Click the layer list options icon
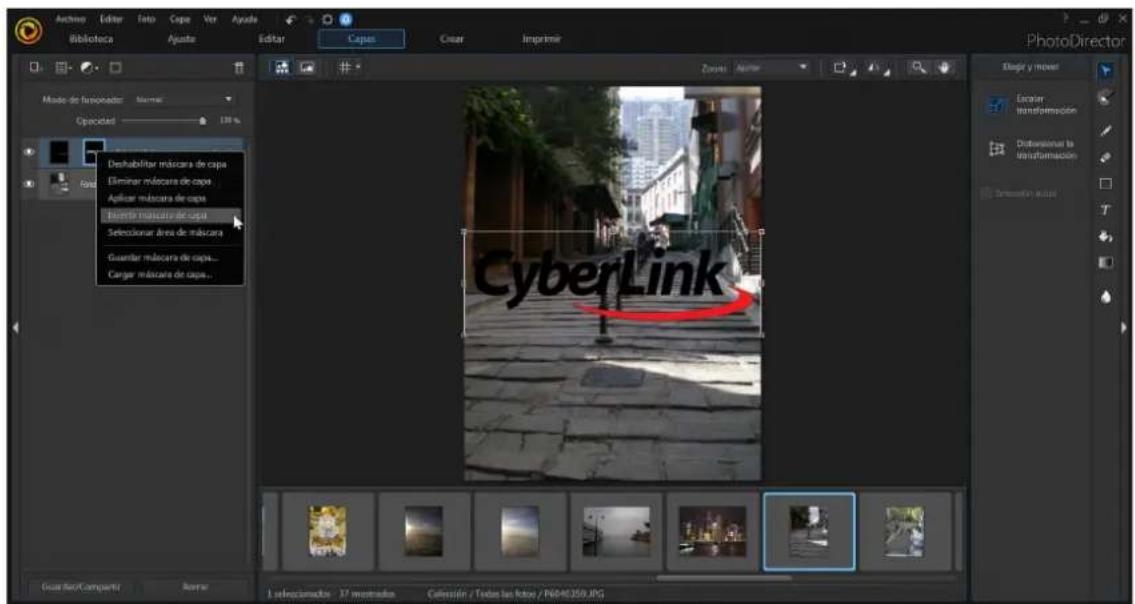The width and height of the screenshot is (1135, 604). click(63, 67)
